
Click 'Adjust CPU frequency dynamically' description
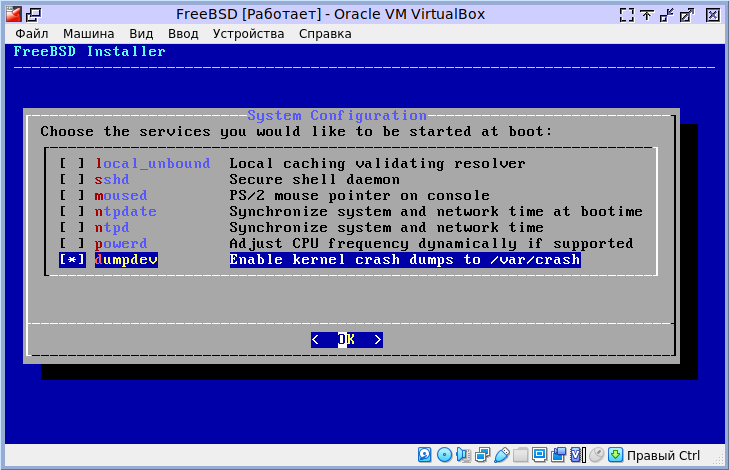click(431, 244)
